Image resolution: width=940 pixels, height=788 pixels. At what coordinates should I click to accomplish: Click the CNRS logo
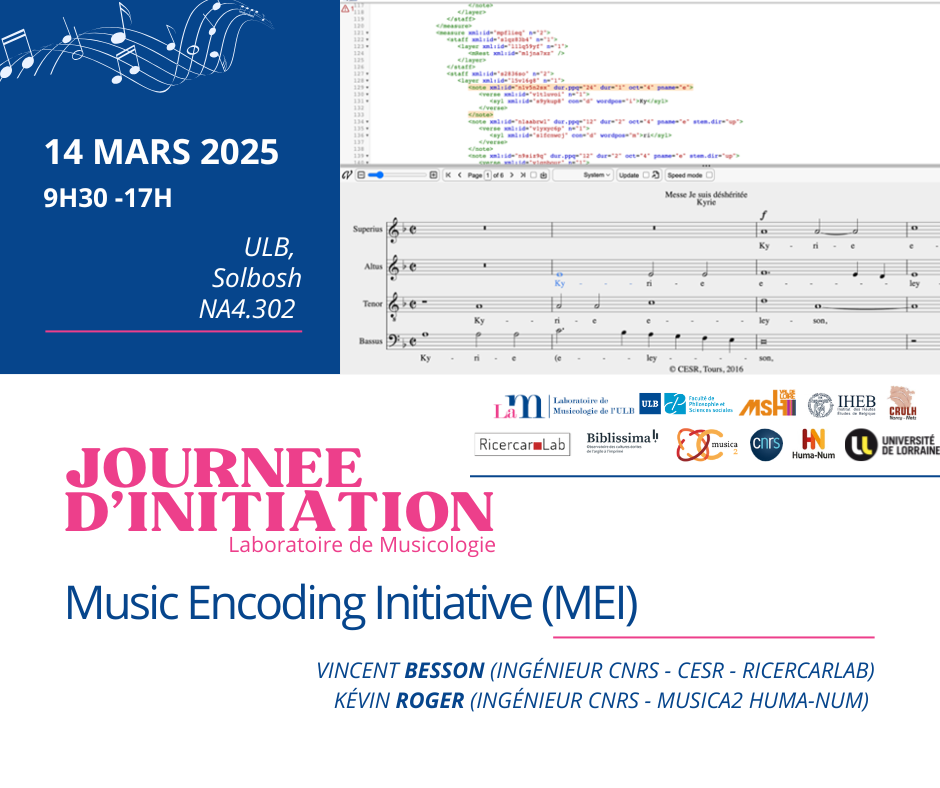[766, 444]
